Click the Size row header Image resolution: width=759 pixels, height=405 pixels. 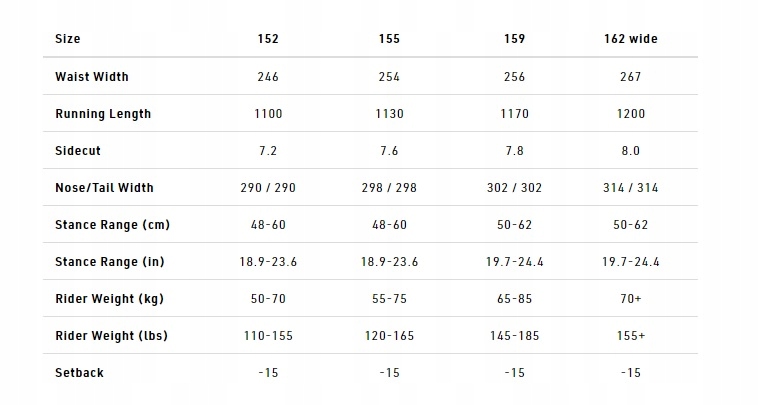(68, 39)
